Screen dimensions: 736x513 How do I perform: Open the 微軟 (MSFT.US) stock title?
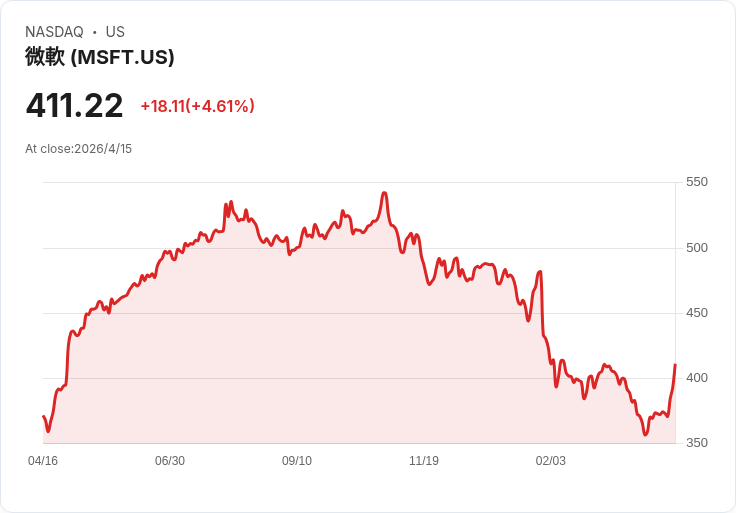click(x=100, y=57)
